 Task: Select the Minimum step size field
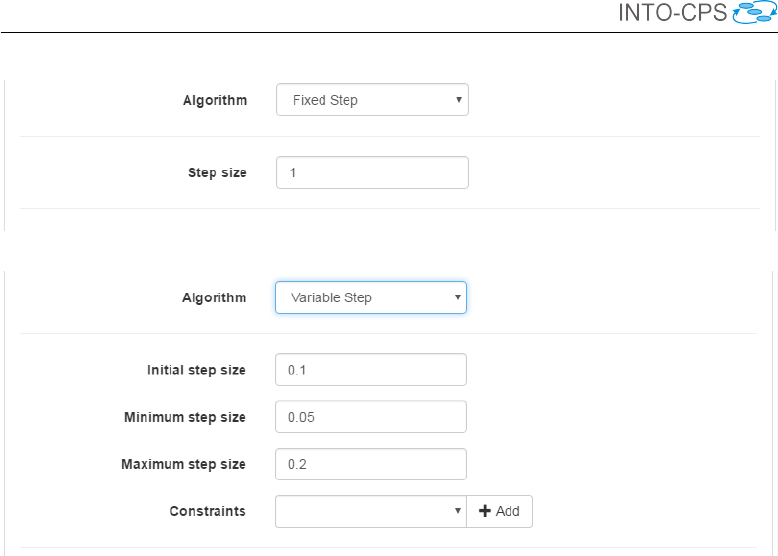370,417
